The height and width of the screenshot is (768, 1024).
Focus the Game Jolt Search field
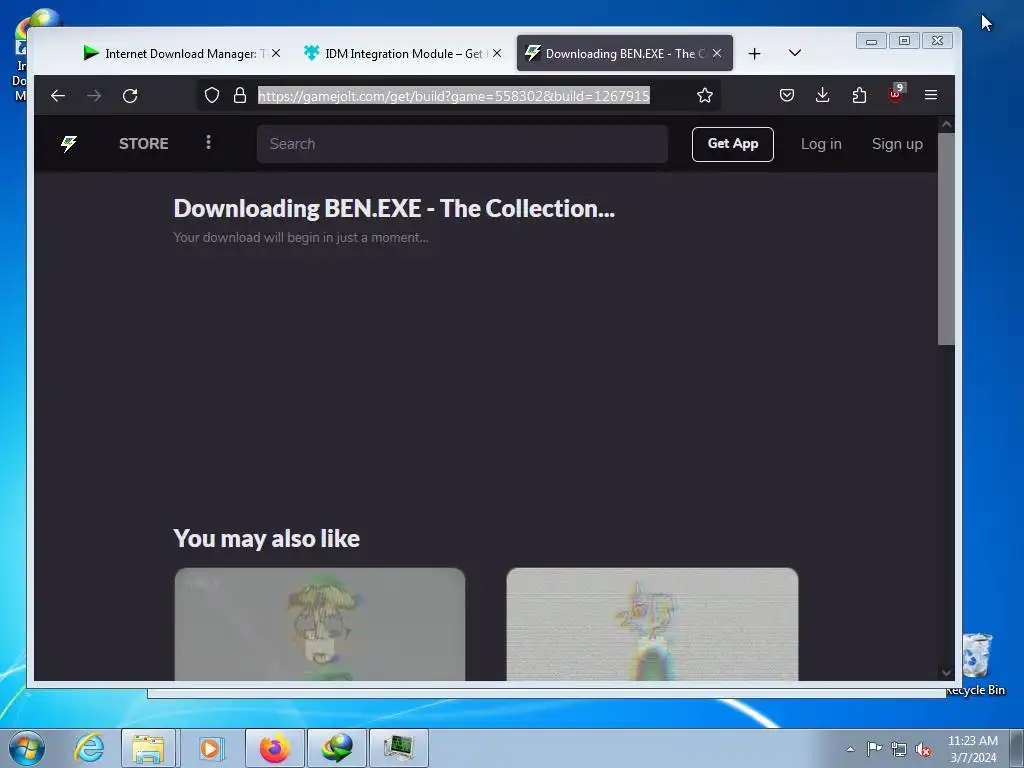[462, 144]
